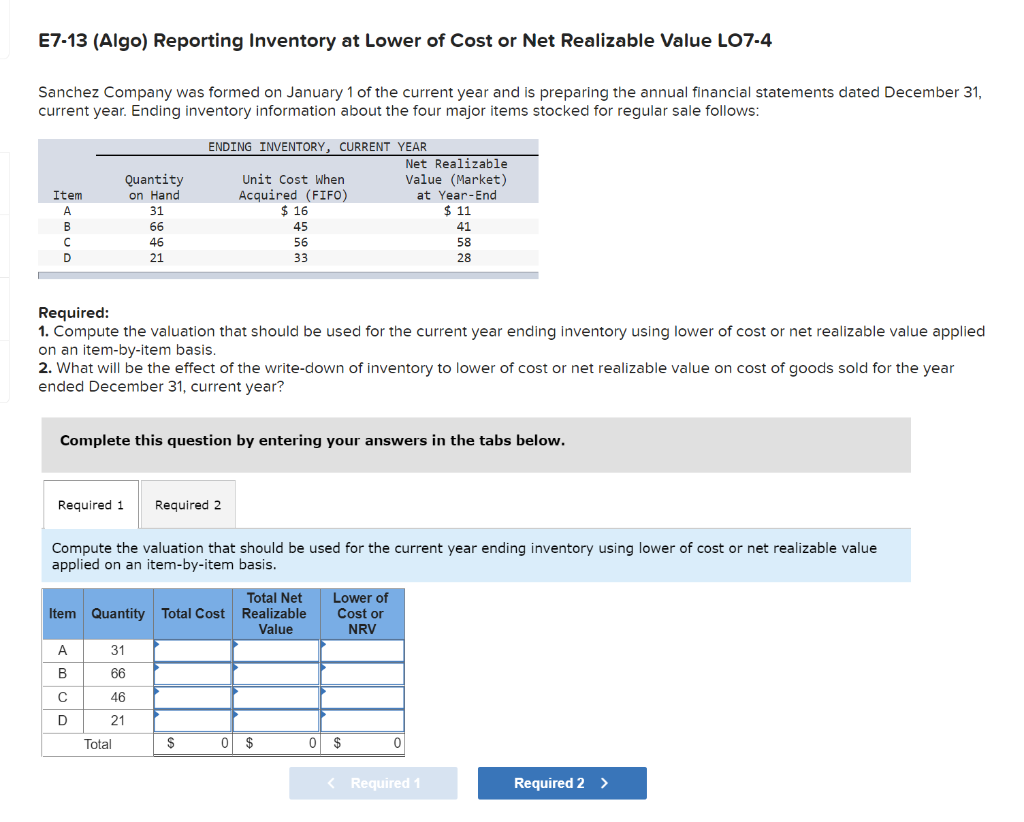Click item B's Lower of Cost or NRV field
The image size is (1024, 822).
[x=361, y=673]
